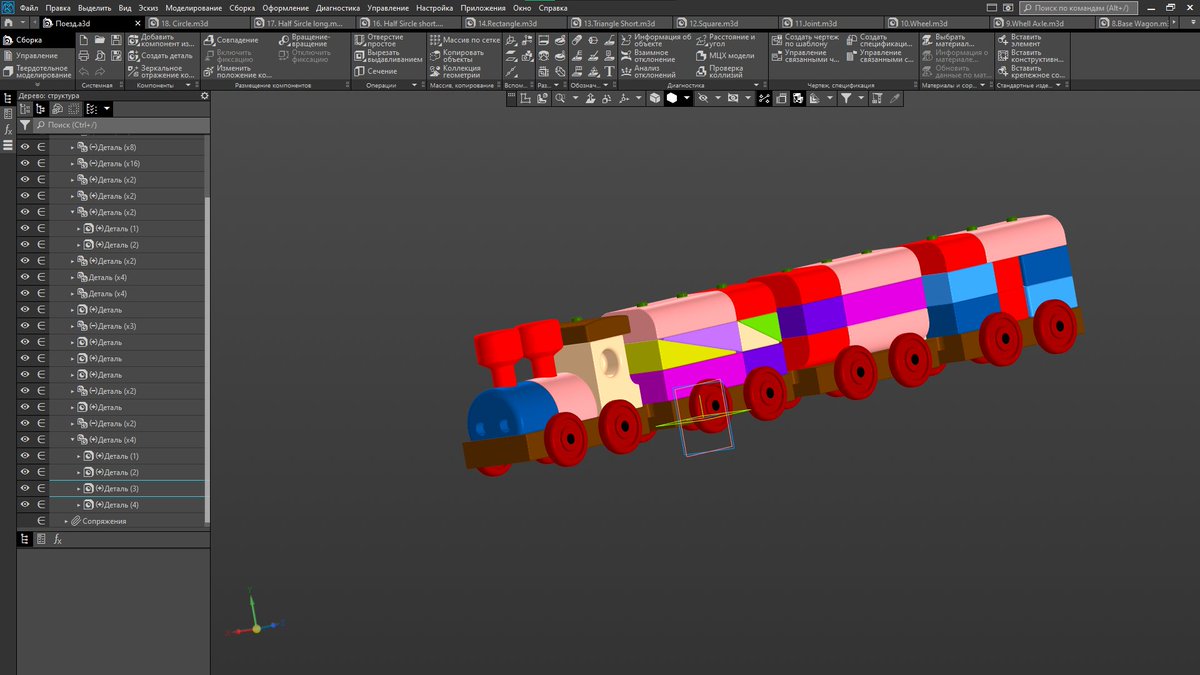This screenshot has height=675, width=1200.
Task: Click the Добавить компонент из... tool
Action: click(161, 40)
